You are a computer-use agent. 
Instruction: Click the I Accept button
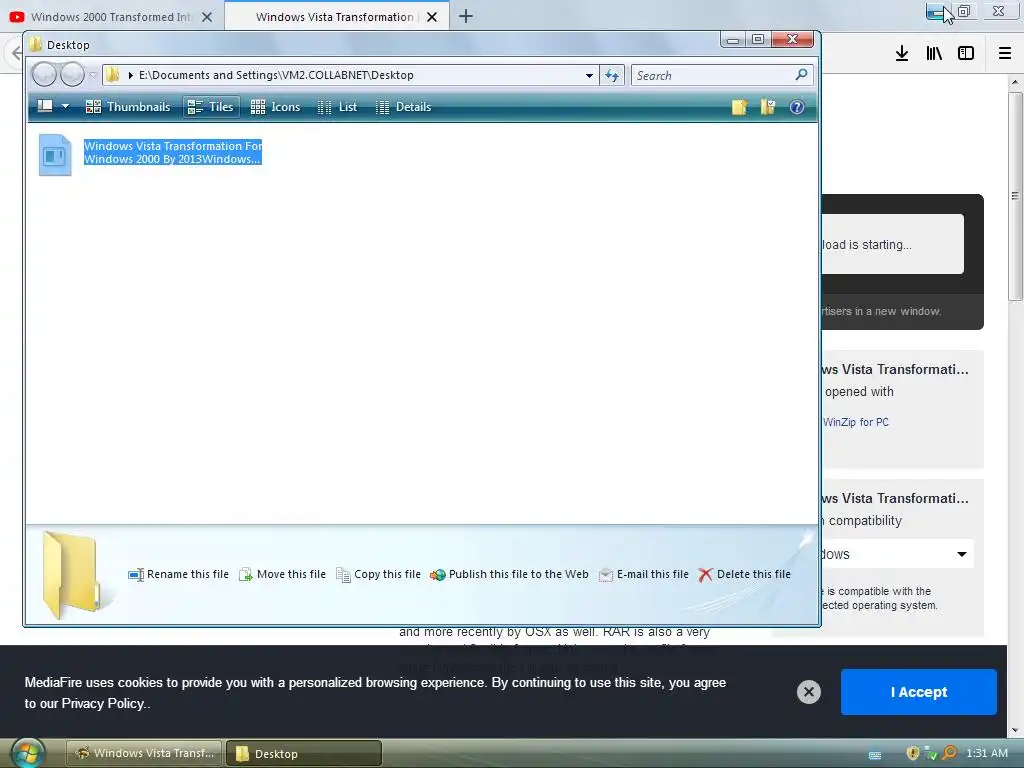click(x=918, y=692)
